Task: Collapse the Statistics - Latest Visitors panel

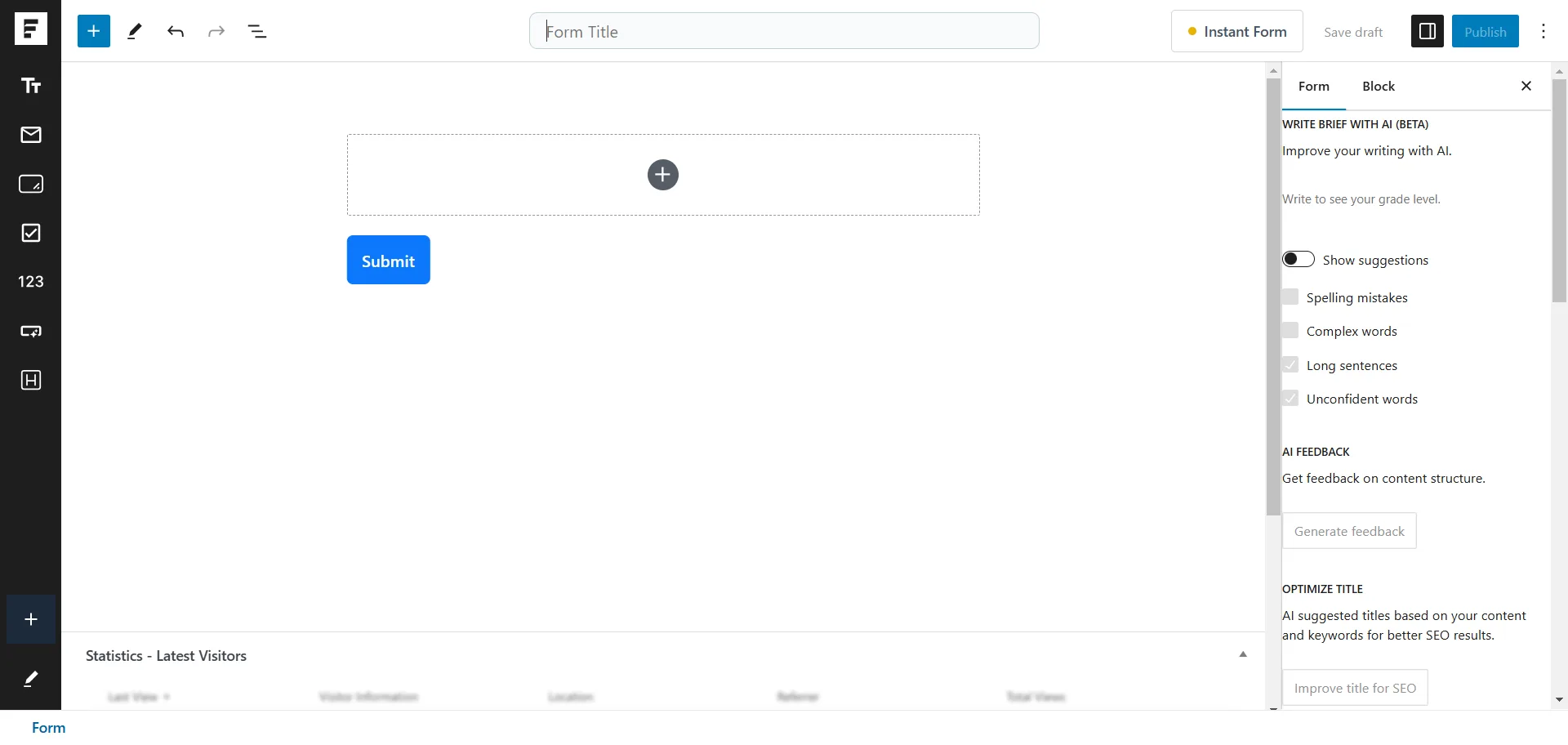Action: click(1242, 654)
